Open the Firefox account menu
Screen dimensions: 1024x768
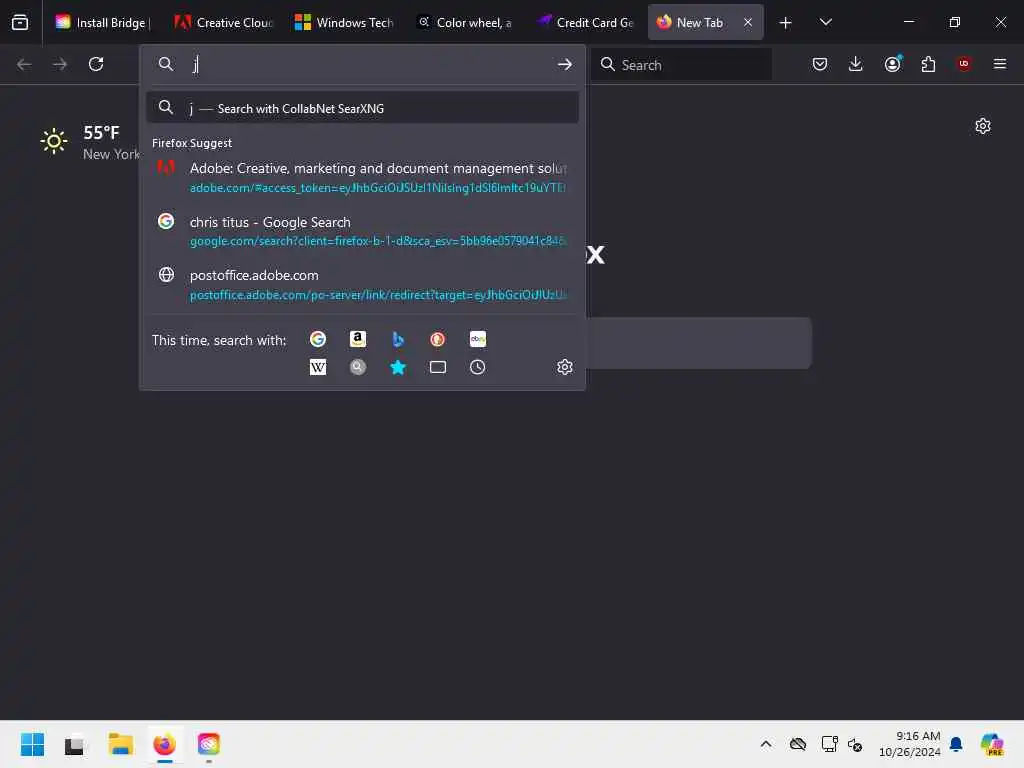[x=893, y=64]
